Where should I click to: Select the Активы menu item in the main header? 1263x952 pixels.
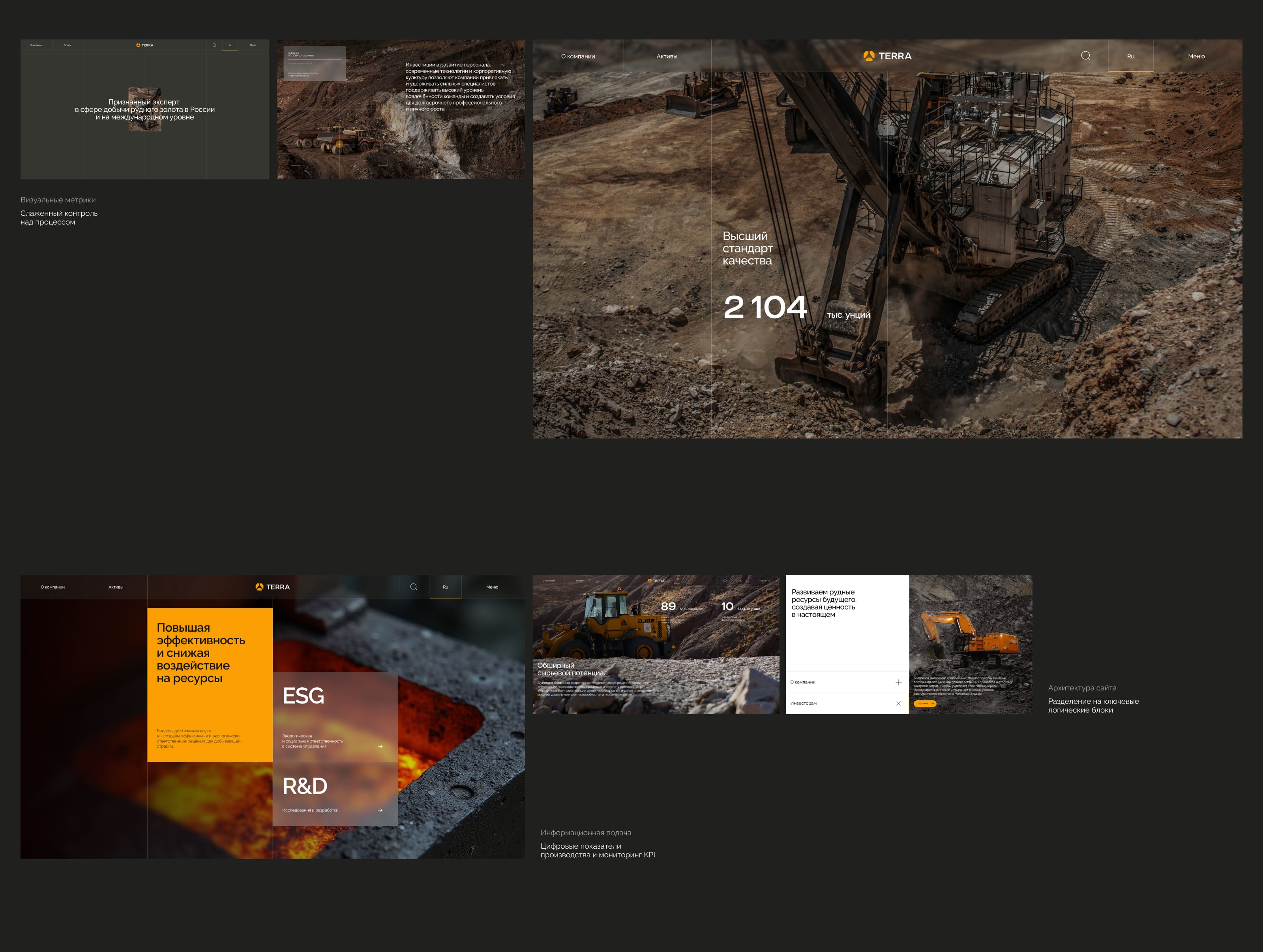(x=666, y=56)
